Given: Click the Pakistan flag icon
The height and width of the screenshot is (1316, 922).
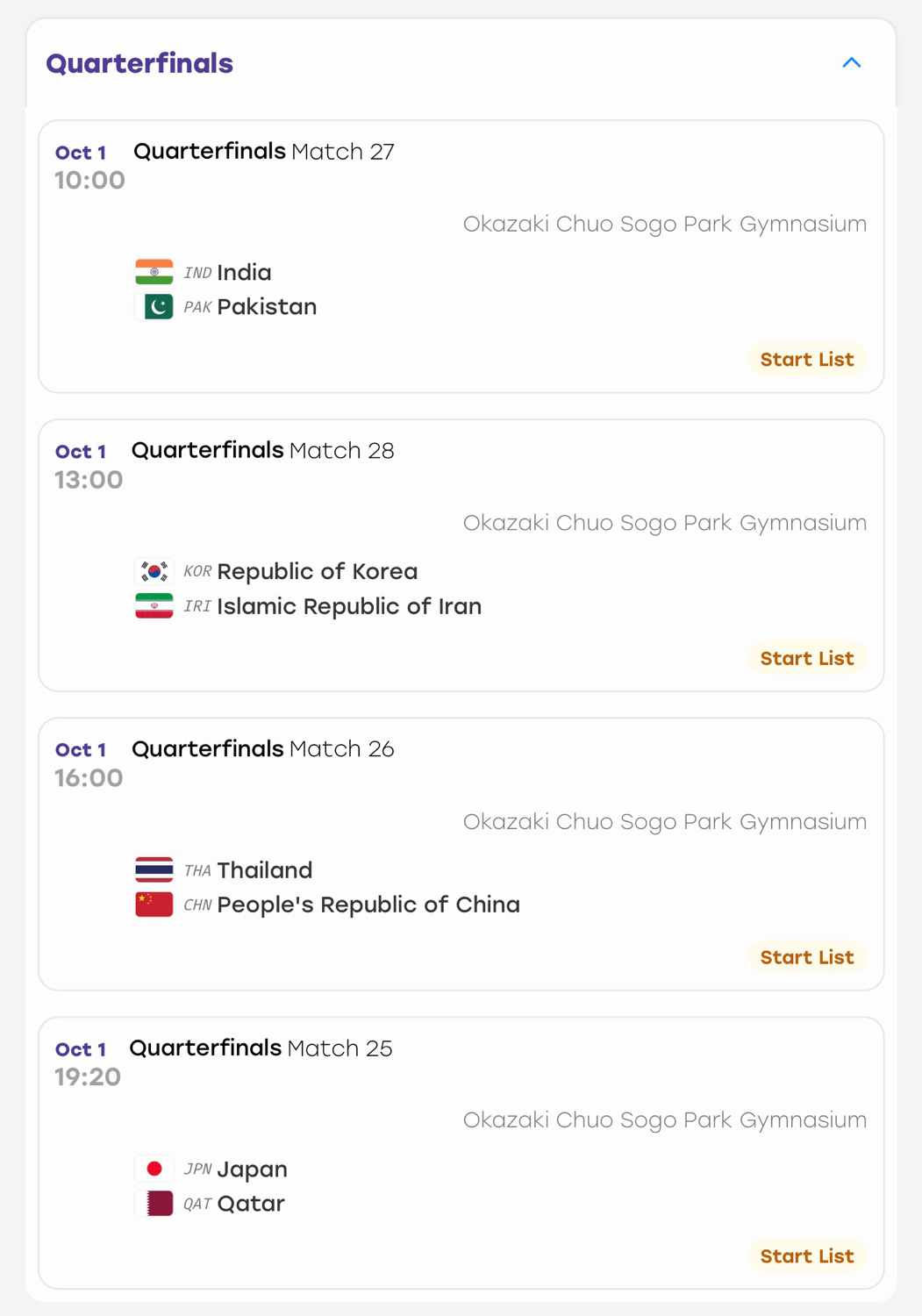Looking at the screenshot, I should (154, 307).
